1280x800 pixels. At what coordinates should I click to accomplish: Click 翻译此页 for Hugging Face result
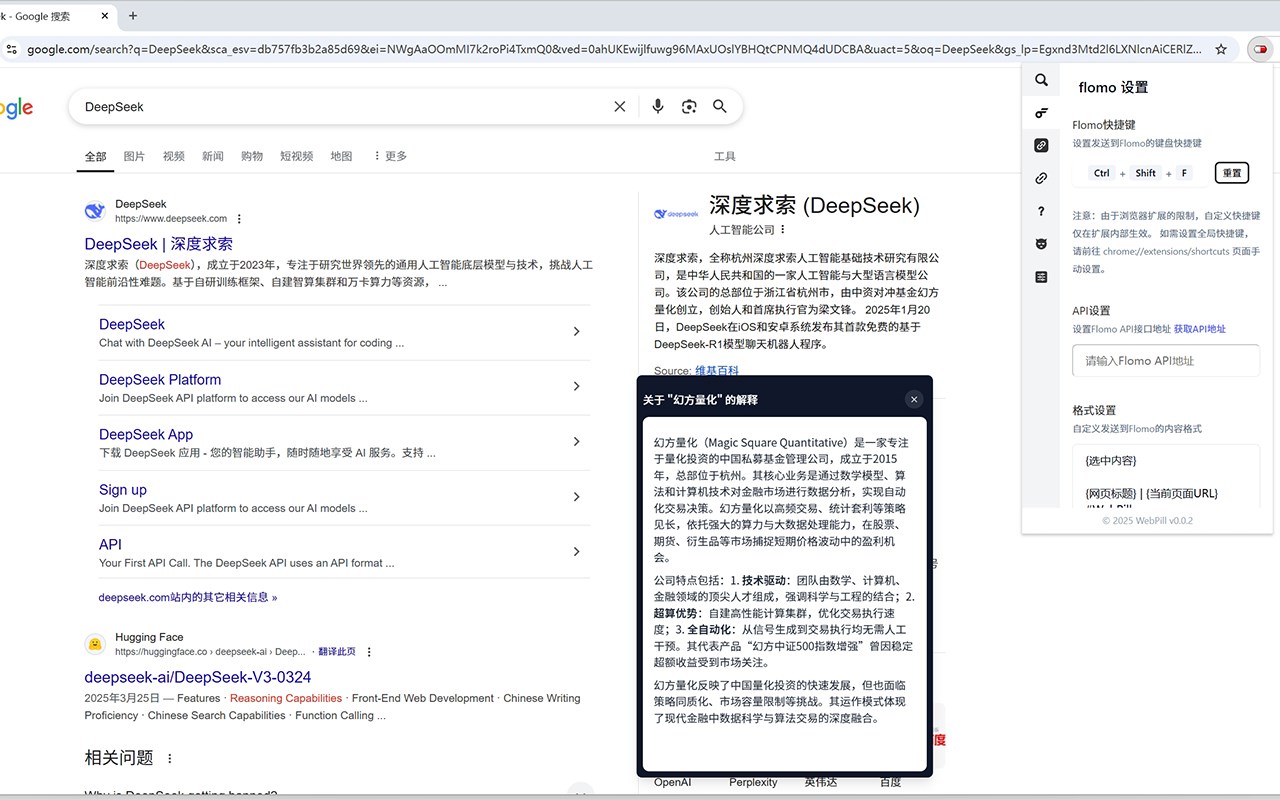[337, 652]
